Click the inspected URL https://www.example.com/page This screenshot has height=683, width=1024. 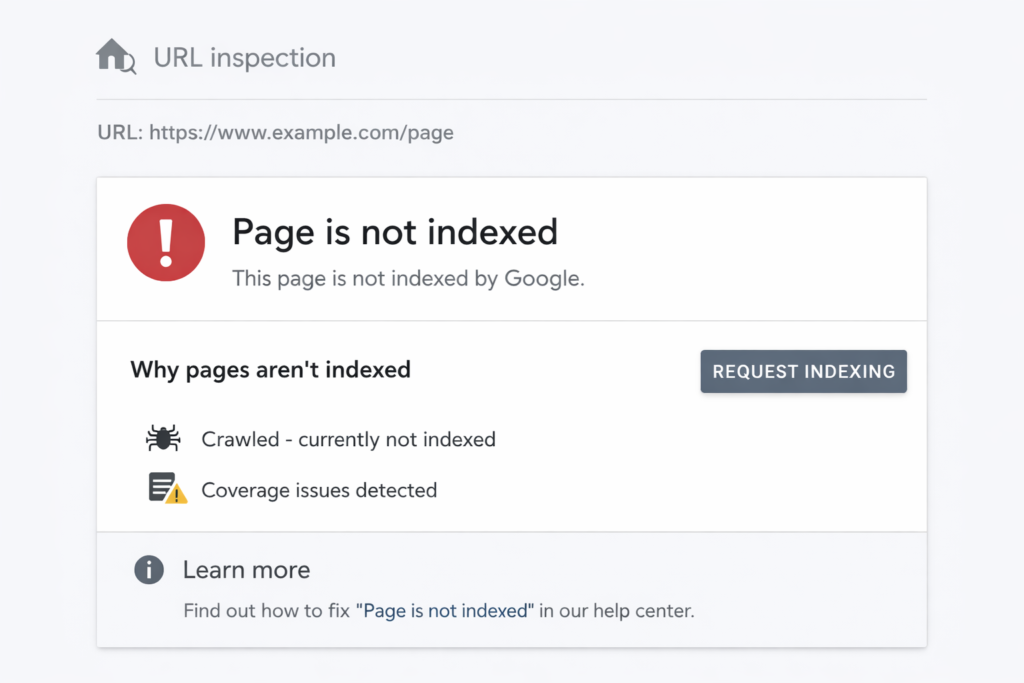pos(301,132)
